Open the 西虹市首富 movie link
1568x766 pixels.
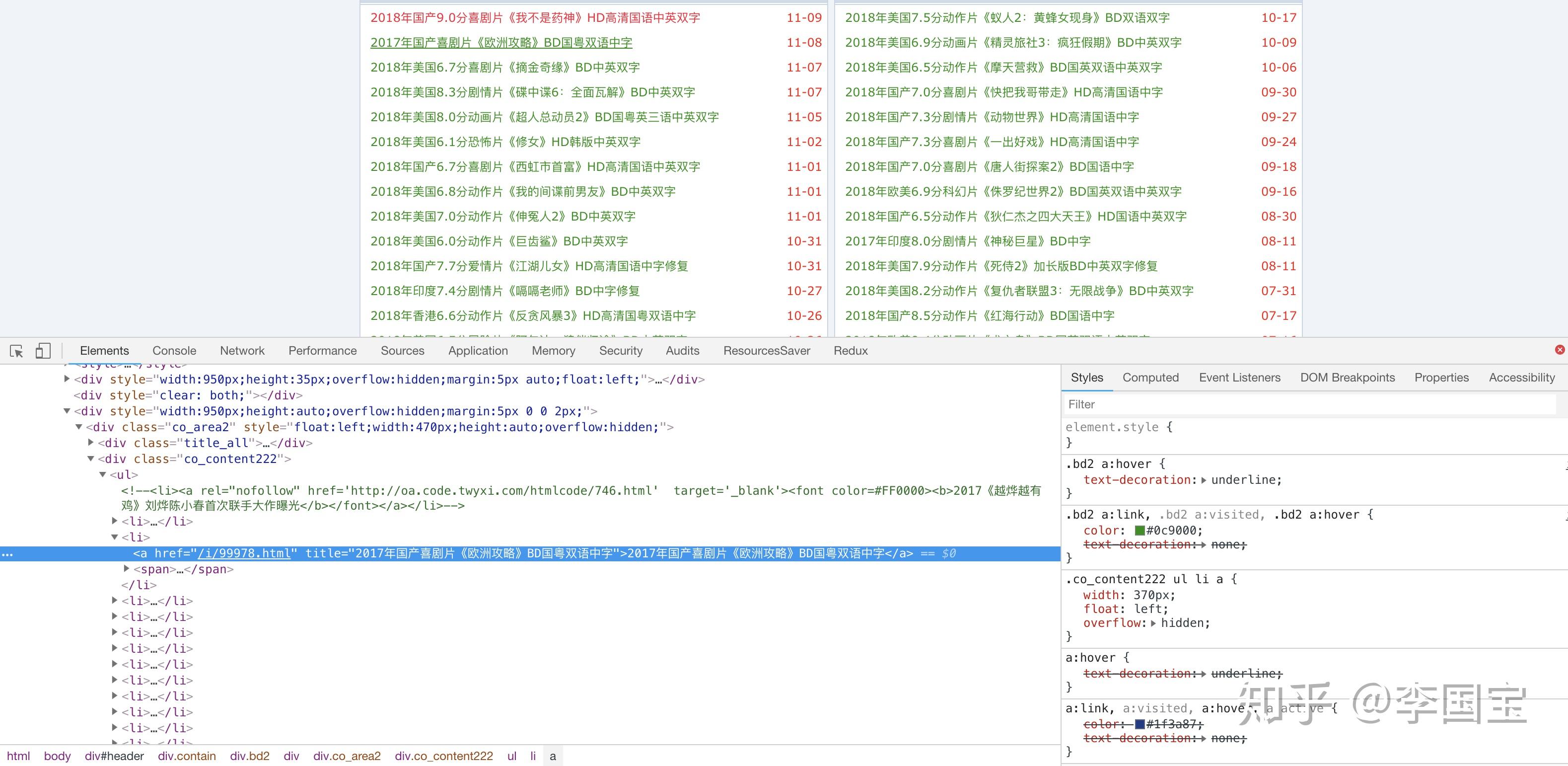click(x=535, y=167)
